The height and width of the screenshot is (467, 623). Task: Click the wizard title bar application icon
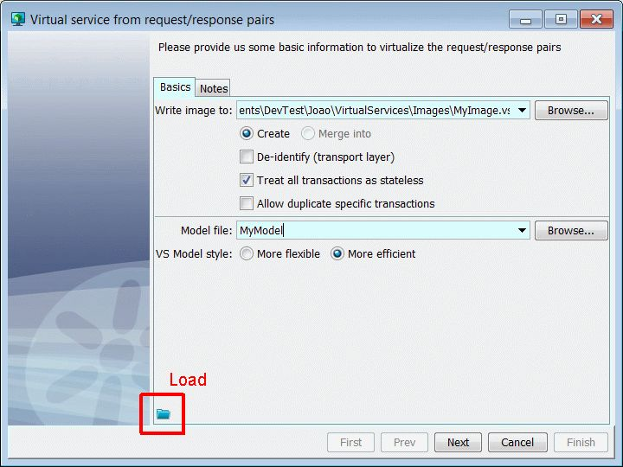click(x=18, y=19)
